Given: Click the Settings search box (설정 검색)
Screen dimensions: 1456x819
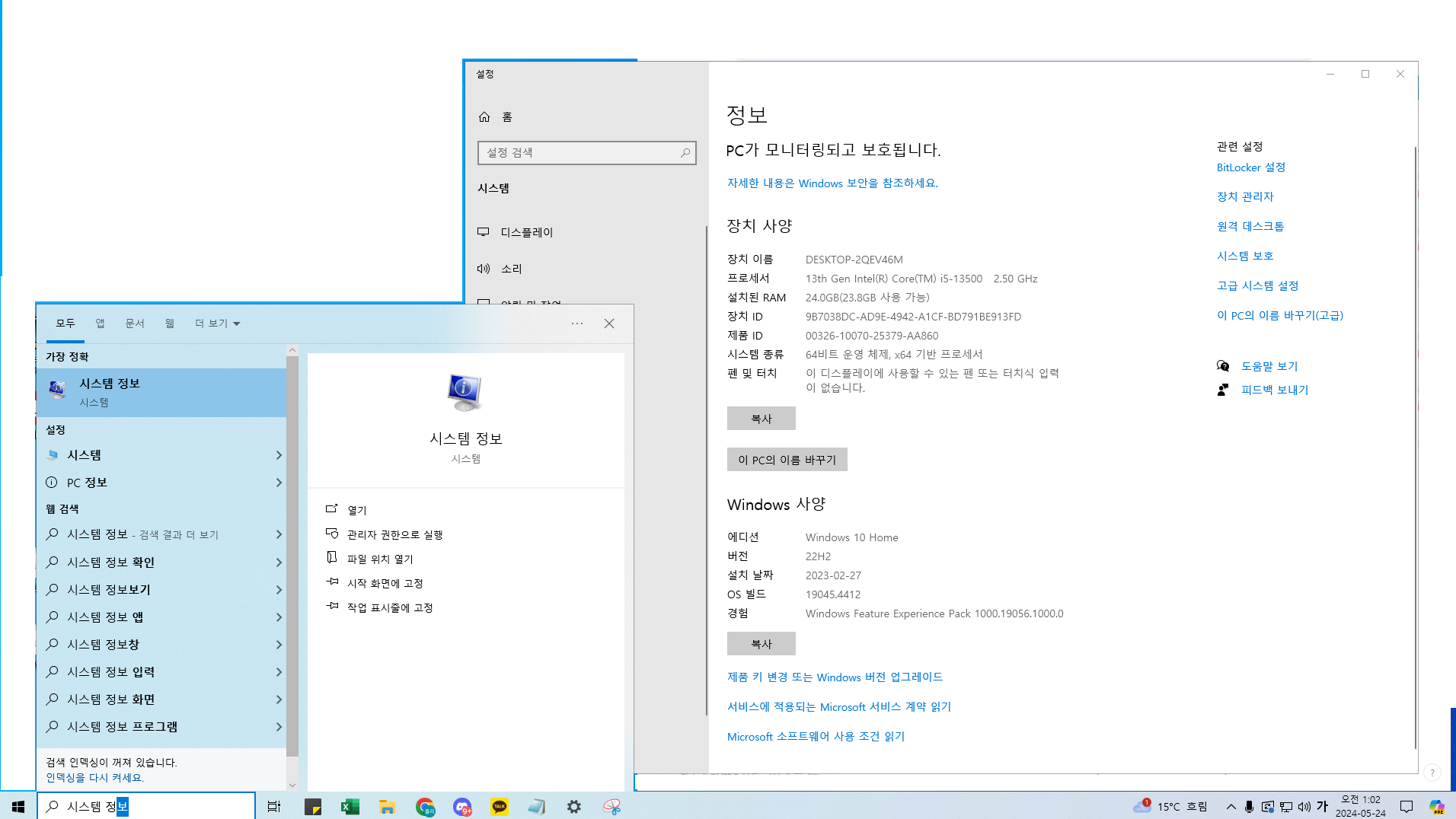Looking at the screenshot, I should click(586, 152).
